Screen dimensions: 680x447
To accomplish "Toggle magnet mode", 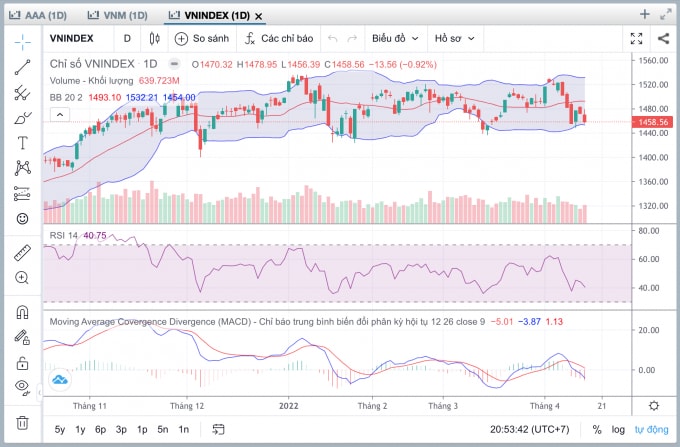I will (23, 312).
